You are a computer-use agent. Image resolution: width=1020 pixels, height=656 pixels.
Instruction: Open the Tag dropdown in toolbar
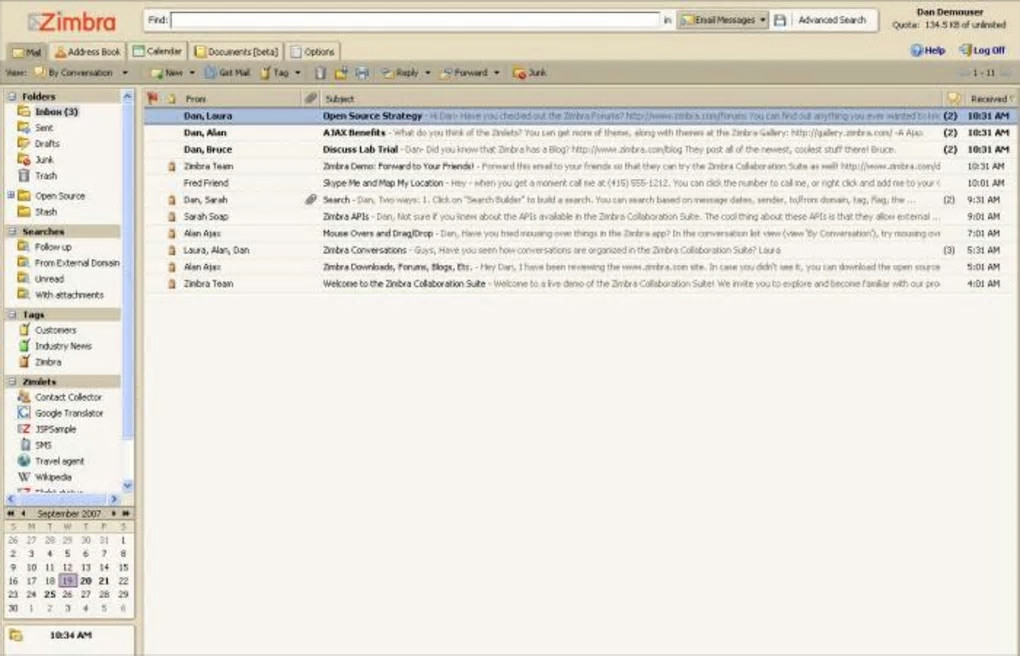pyautogui.click(x=298, y=73)
